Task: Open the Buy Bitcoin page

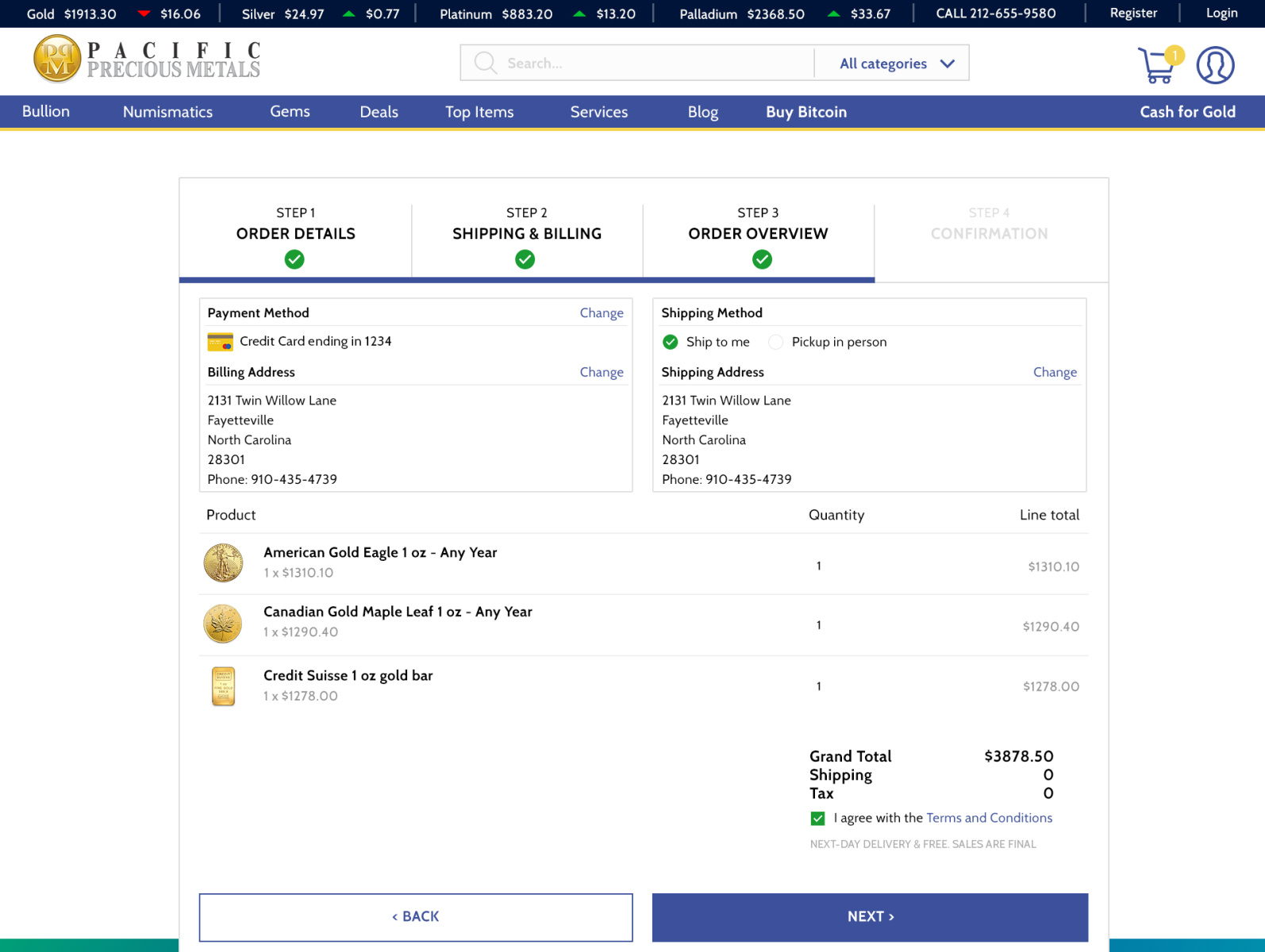Action: click(x=806, y=112)
